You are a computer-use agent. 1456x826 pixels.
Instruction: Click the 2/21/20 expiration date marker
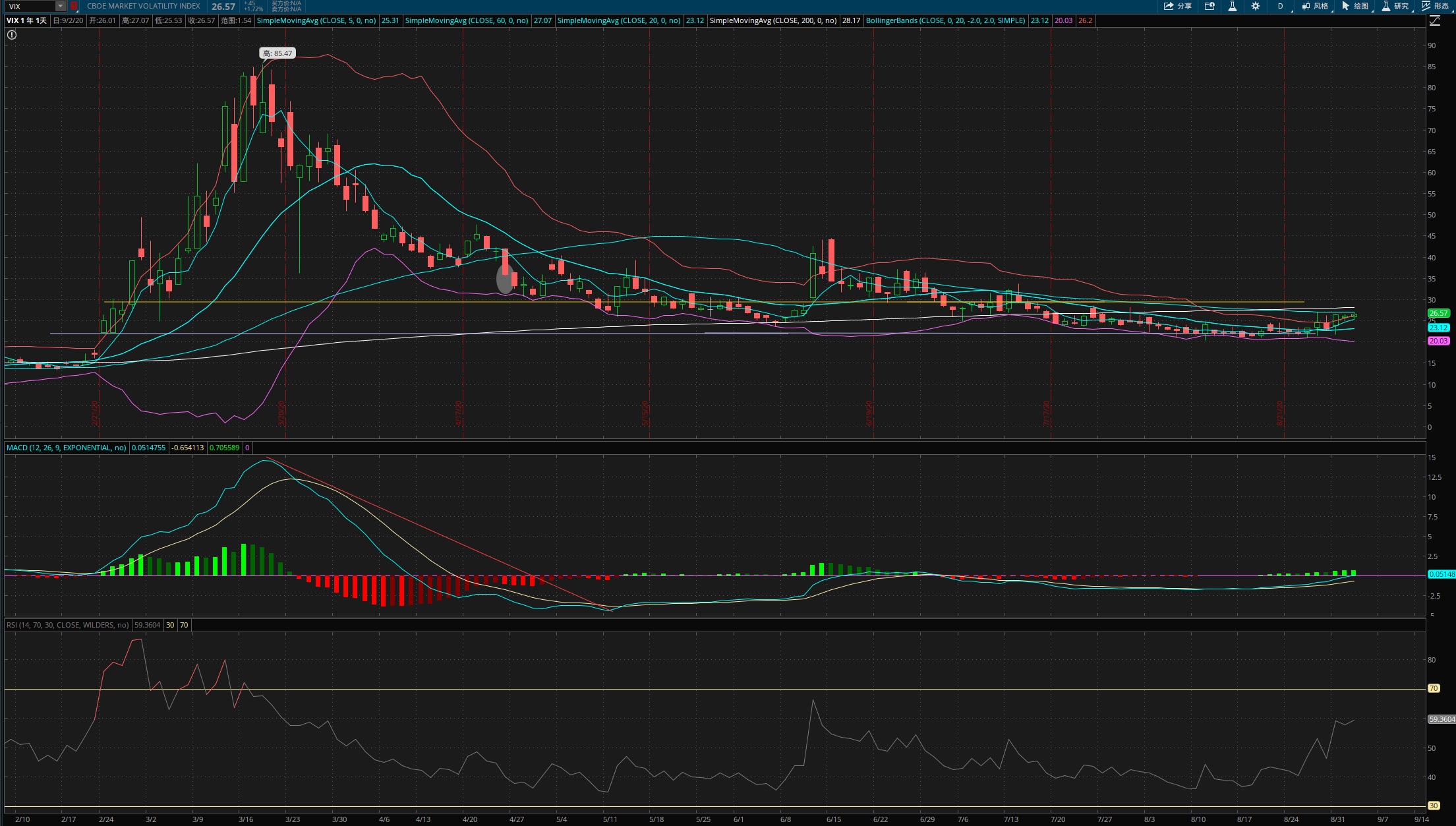click(96, 413)
